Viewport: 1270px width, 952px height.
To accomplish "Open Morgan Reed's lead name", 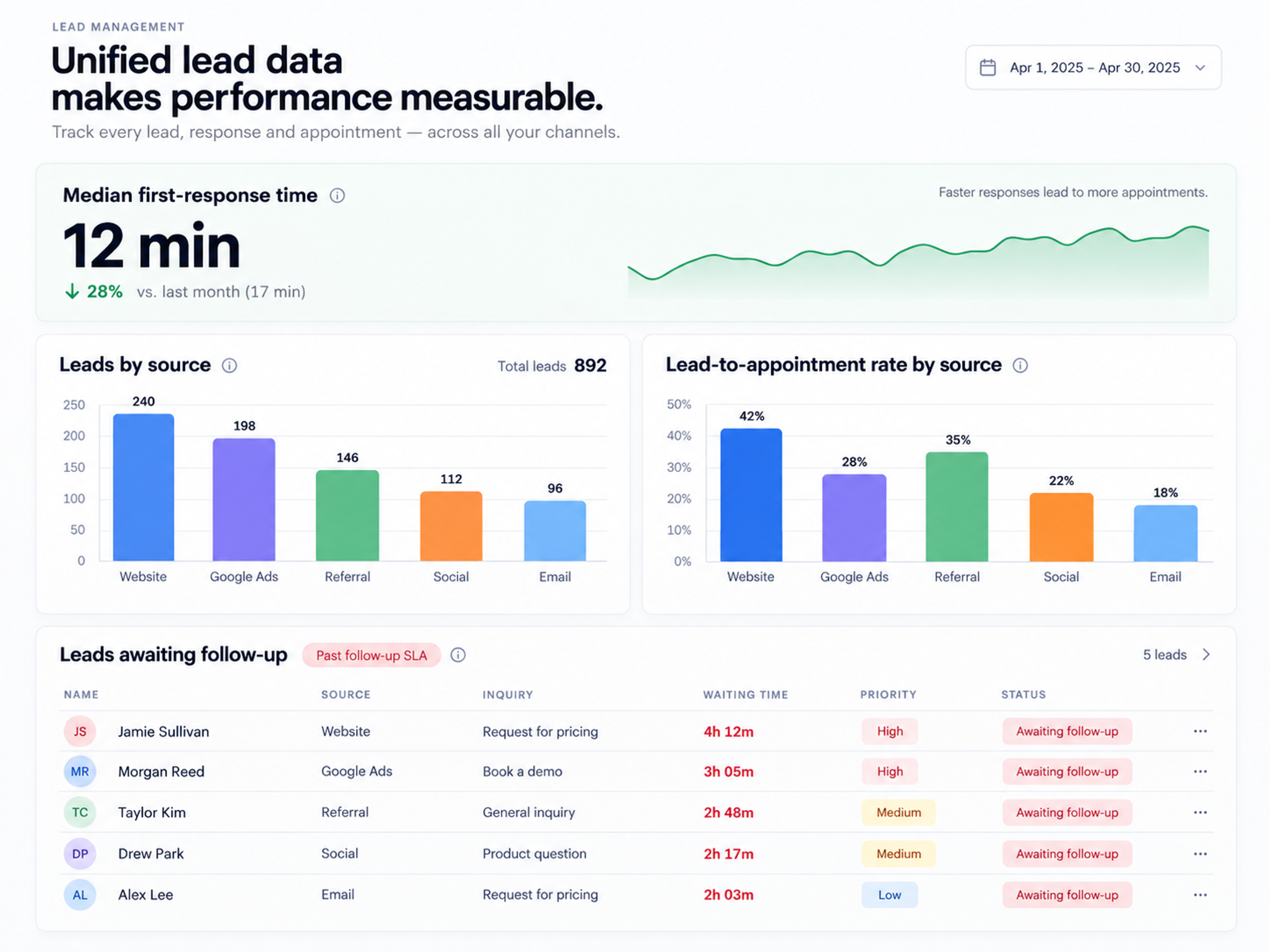I will coord(161,772).
